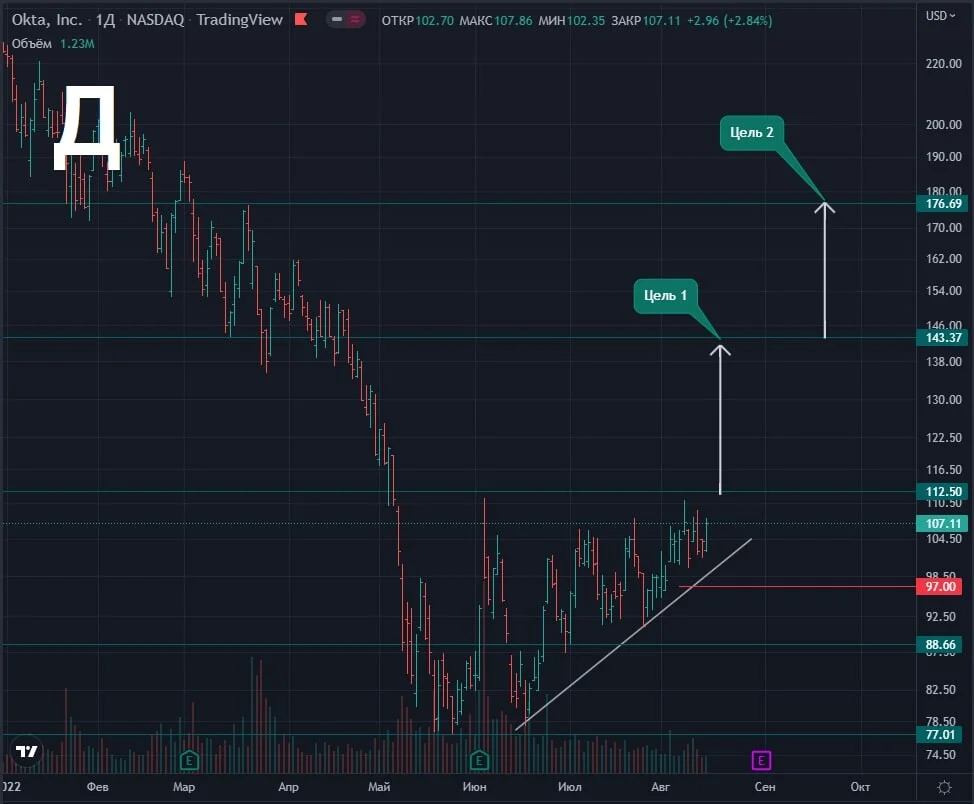Click the price change +2.96 (+2.84%)
Image resolution: width=974 pixels, height=804 pixels.
coord(729,21)
